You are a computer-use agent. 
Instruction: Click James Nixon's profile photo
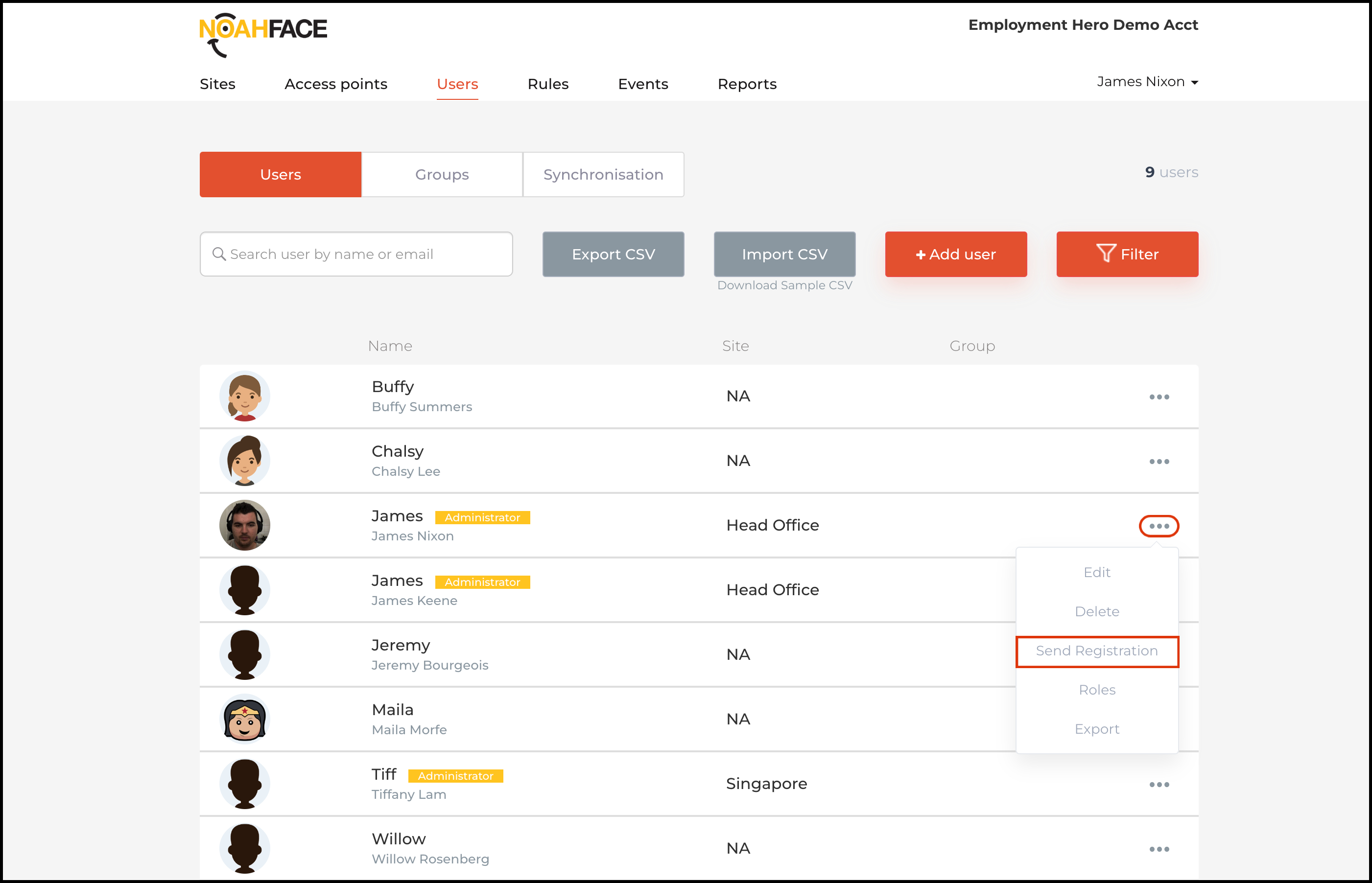(x=244, y=525)
